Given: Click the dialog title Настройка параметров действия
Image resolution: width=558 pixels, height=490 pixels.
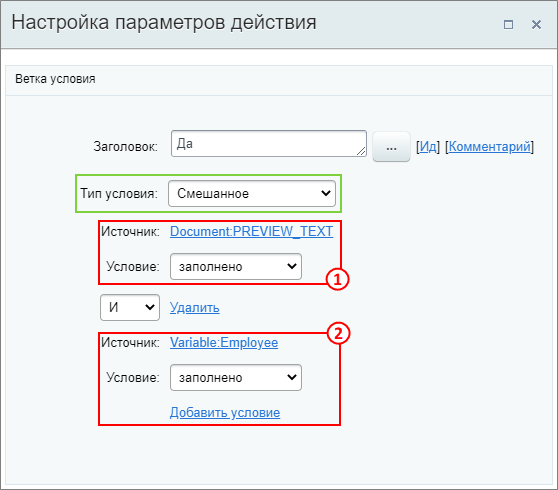Looking at the screenshot, I should pos(164,22).
